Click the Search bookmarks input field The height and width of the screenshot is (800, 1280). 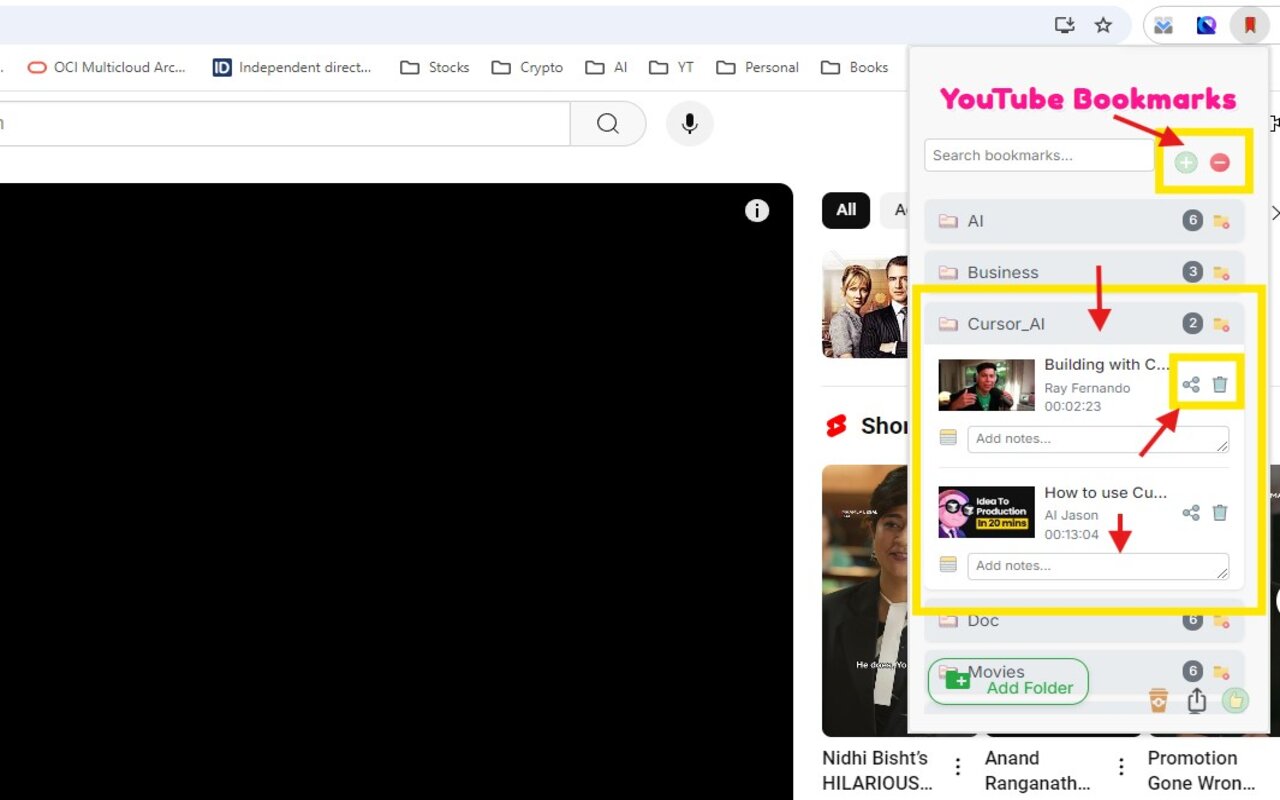tap(1039, 155)
